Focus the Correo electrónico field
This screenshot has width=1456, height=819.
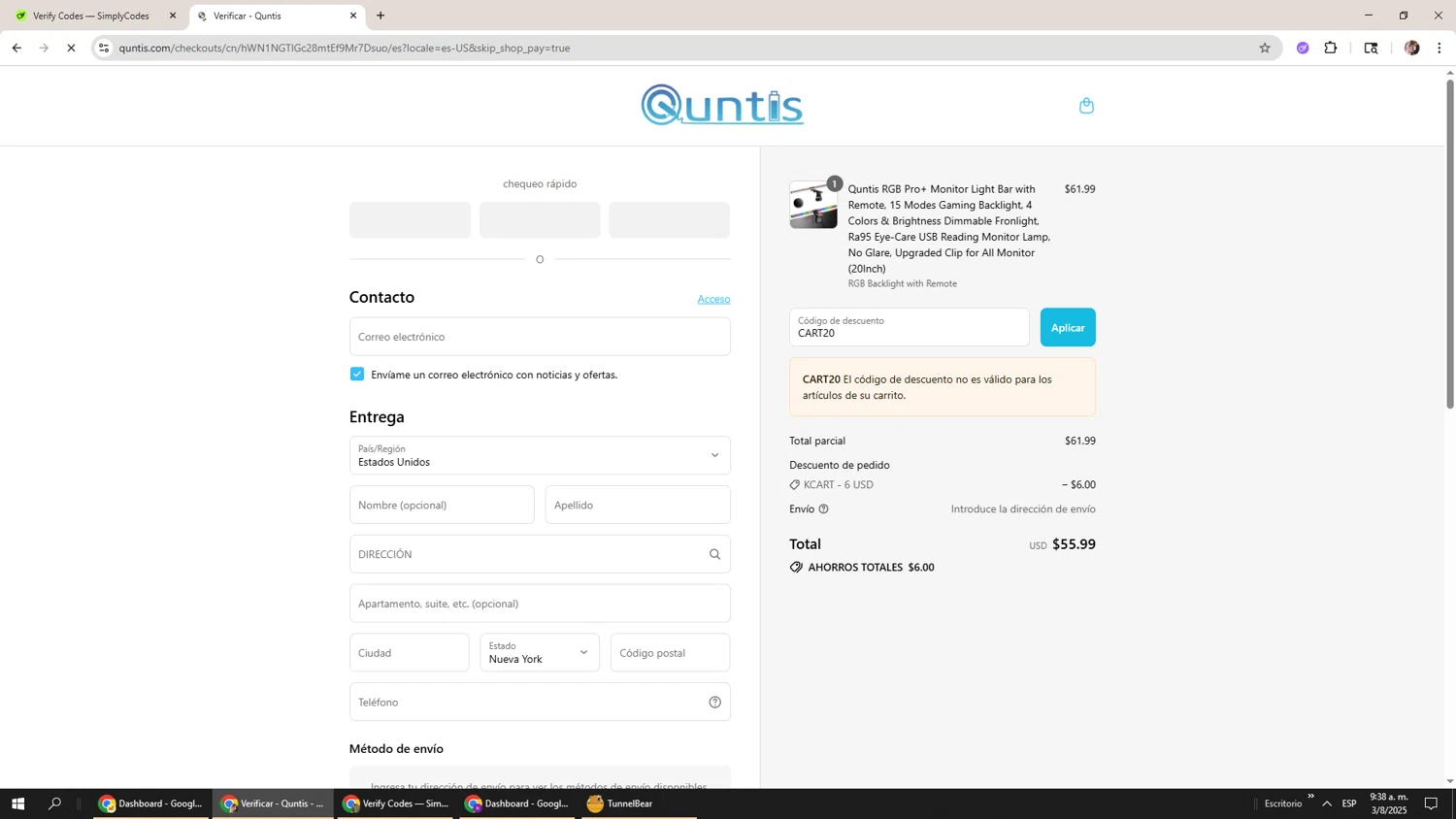coord(540,337)
